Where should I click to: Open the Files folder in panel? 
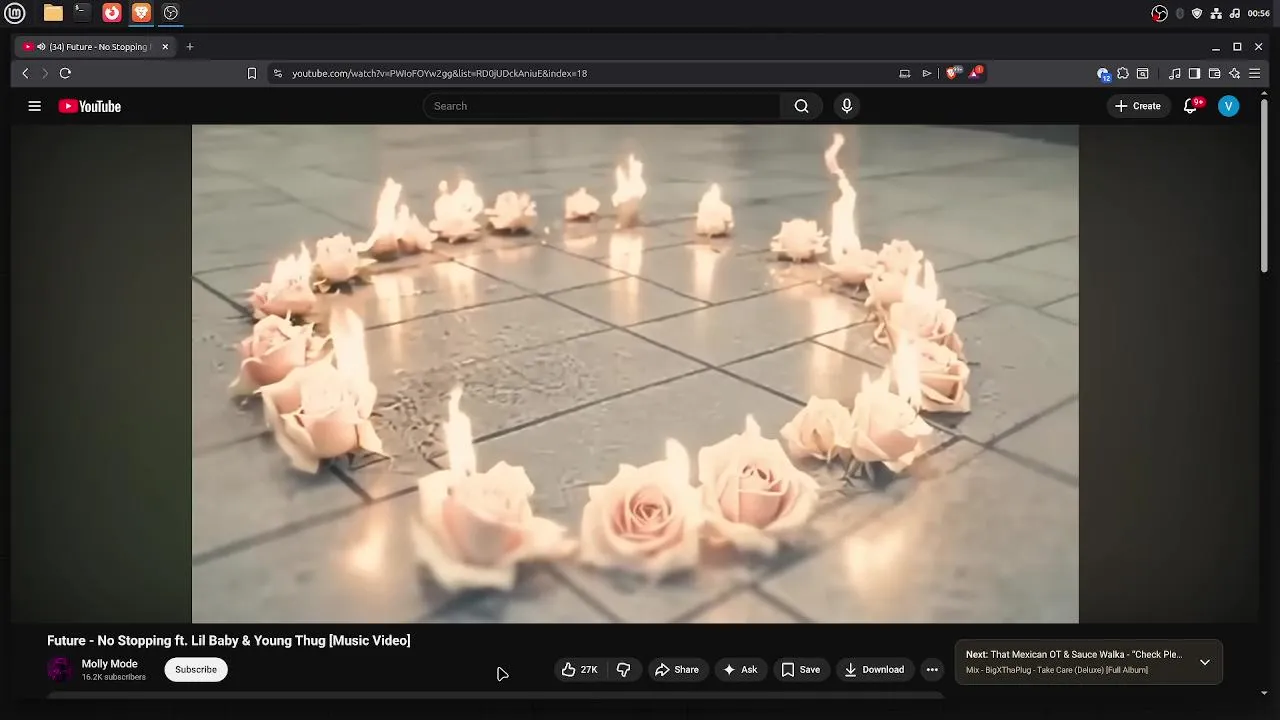(x=53, y=13)
